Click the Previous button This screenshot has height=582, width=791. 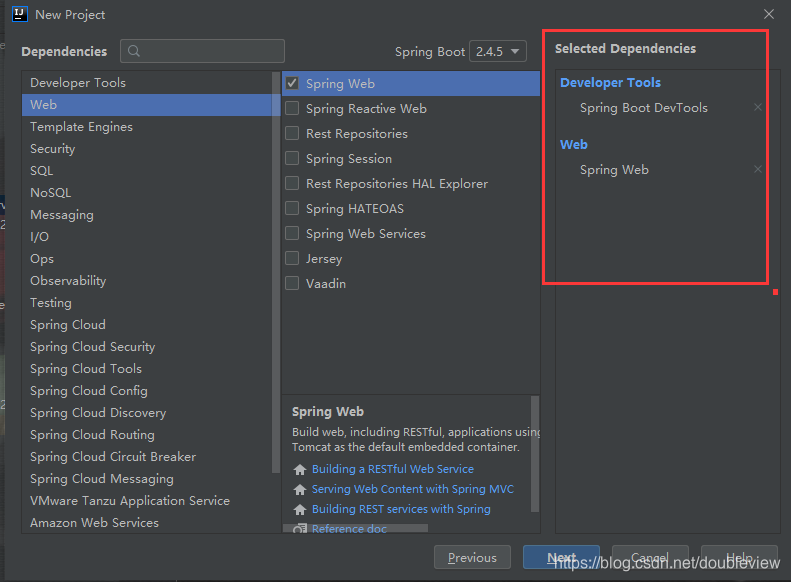click(472, 557)
